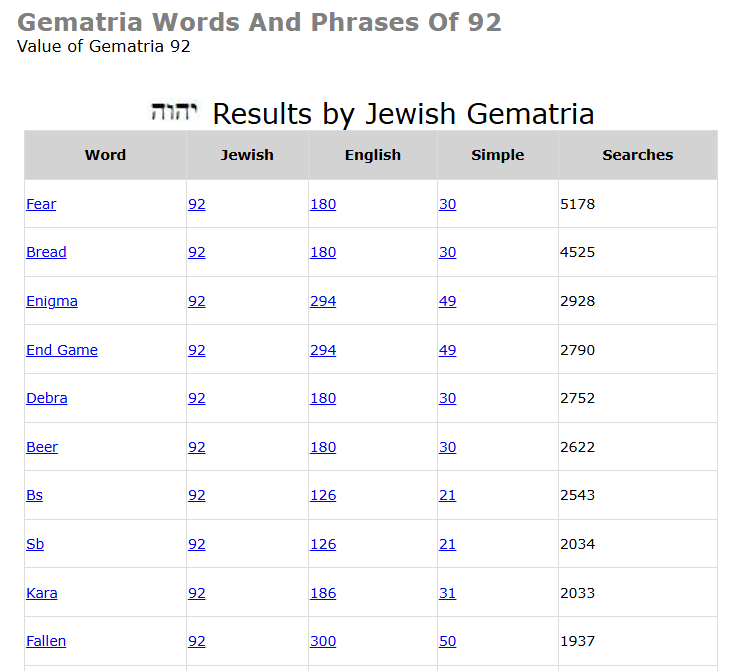Open the Debra word link

47,398
